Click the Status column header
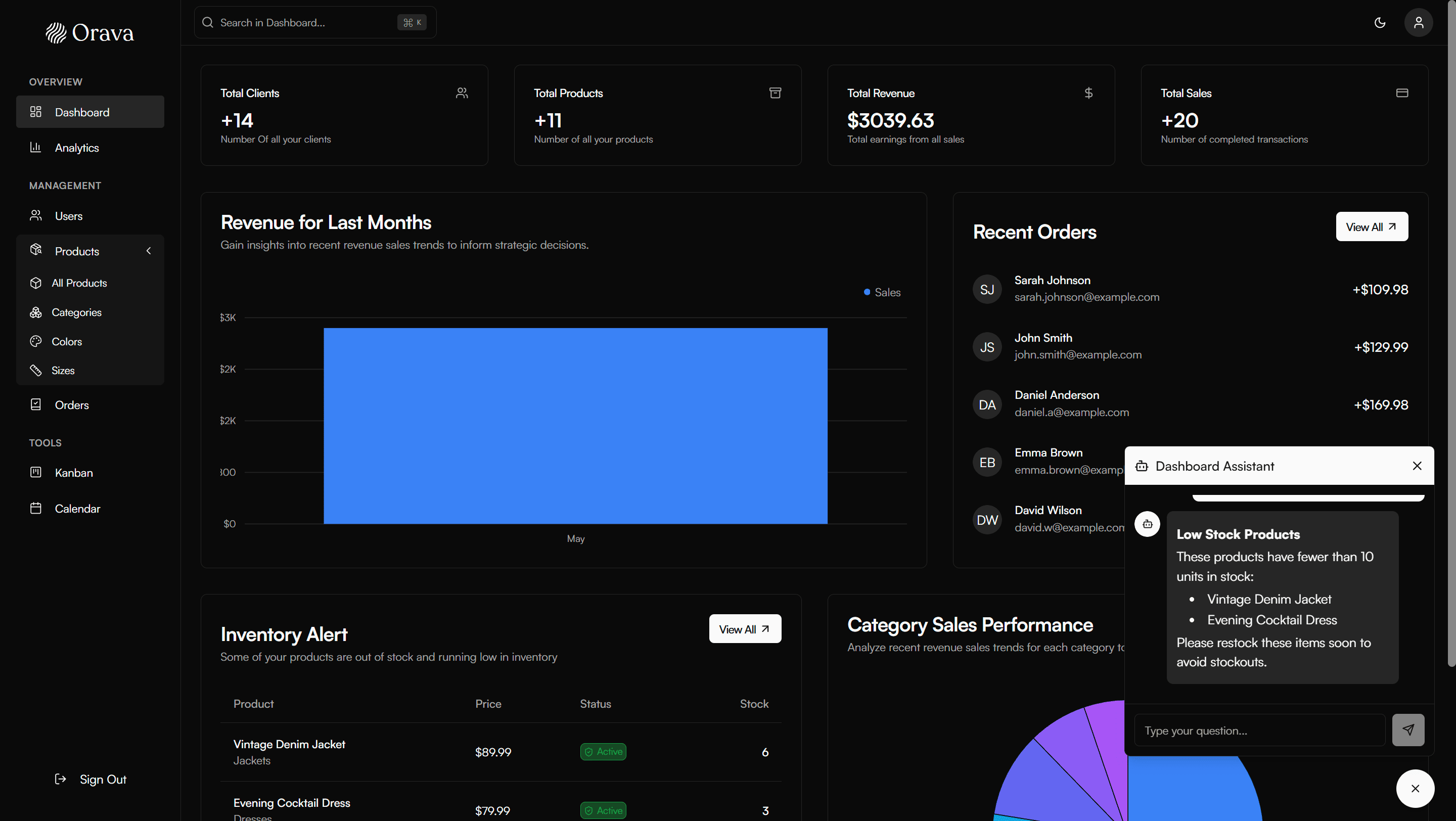The image size is (1456, 821). (x=595, y=704)
